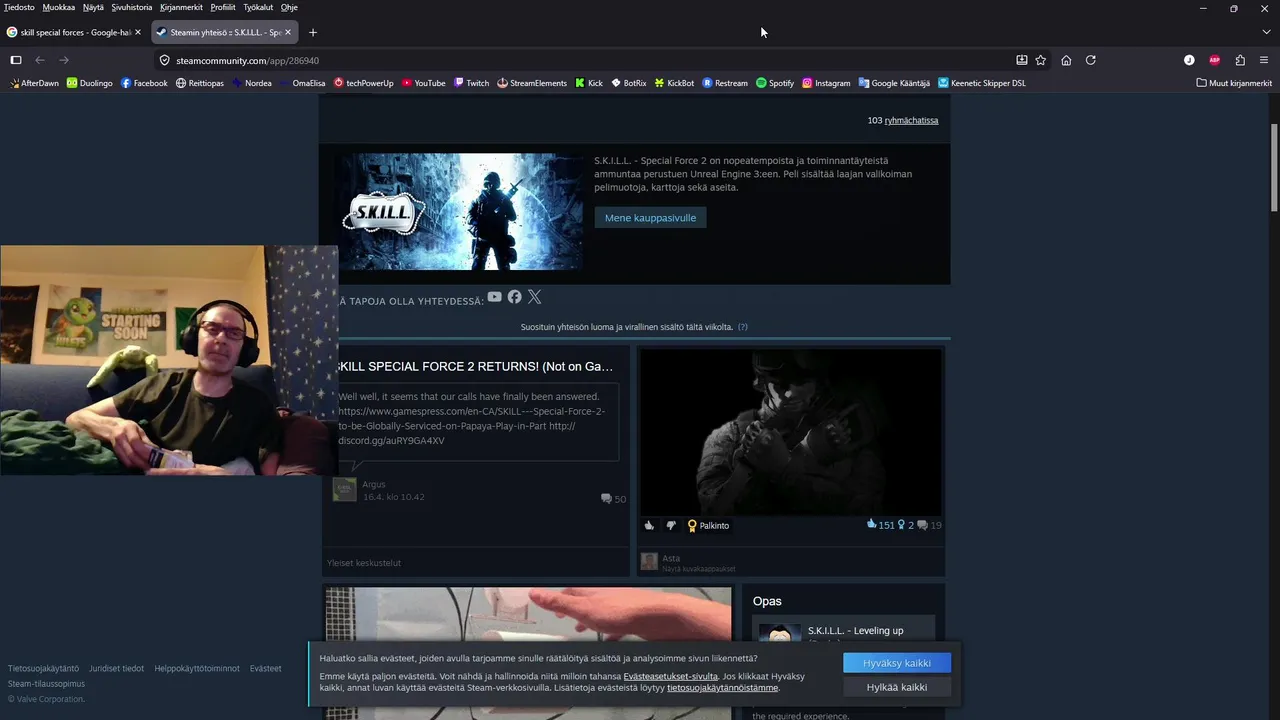Close the Steam community tab

pyautogui.click(x=288, y=32)
